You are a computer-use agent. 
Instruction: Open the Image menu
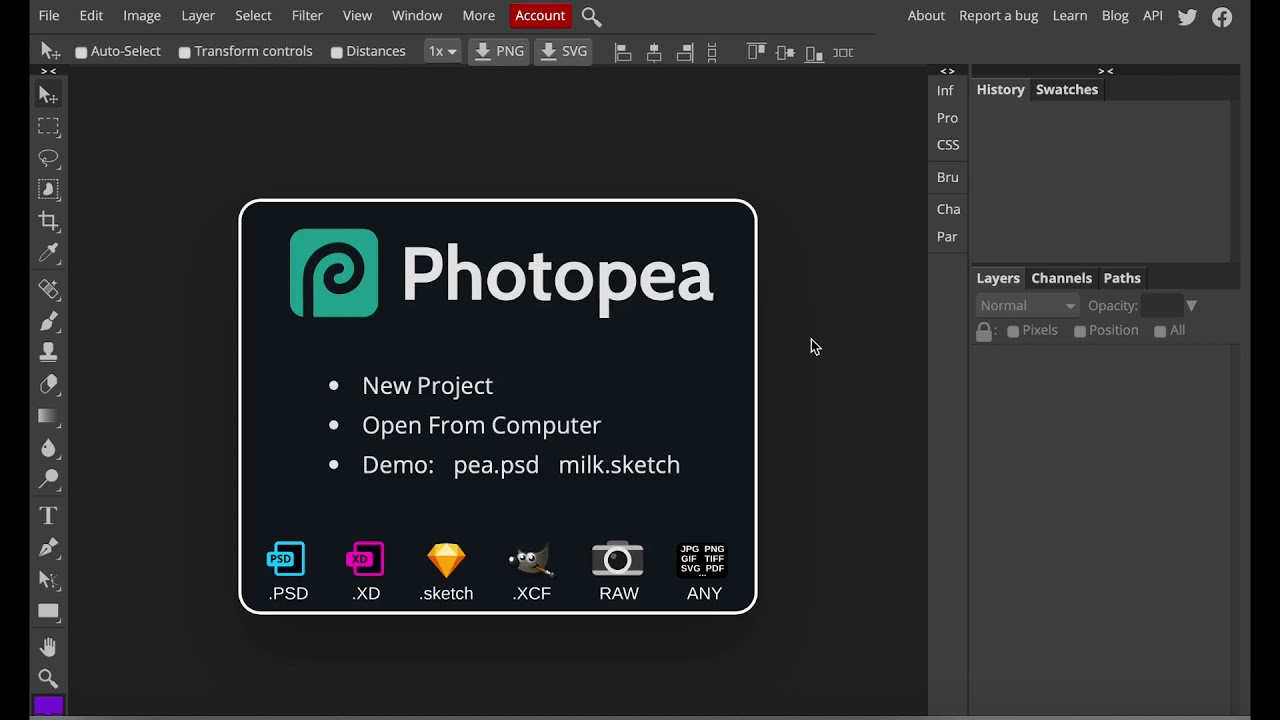coord(142,16)
